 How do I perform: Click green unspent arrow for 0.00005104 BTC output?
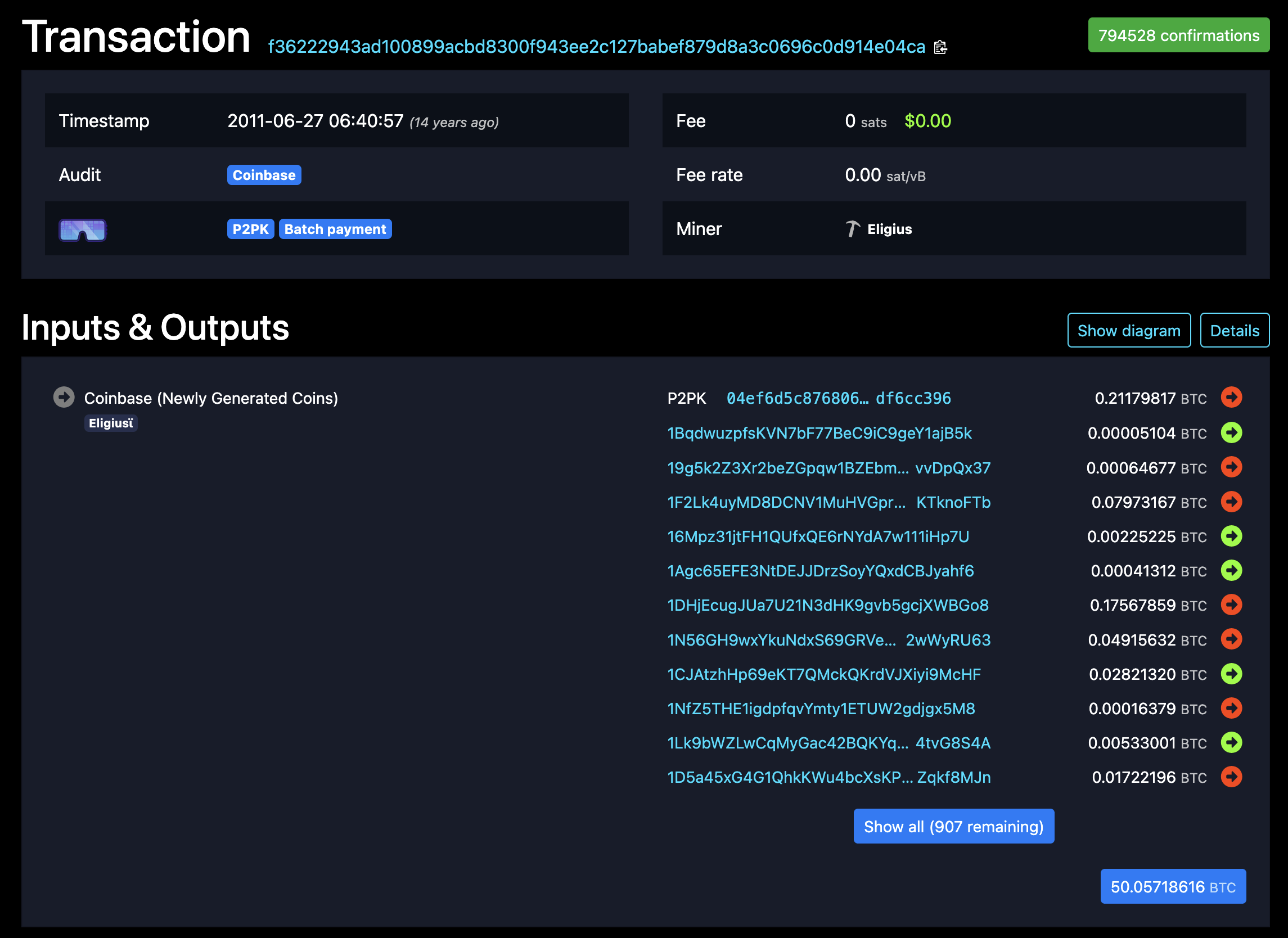click(1231, 432)
